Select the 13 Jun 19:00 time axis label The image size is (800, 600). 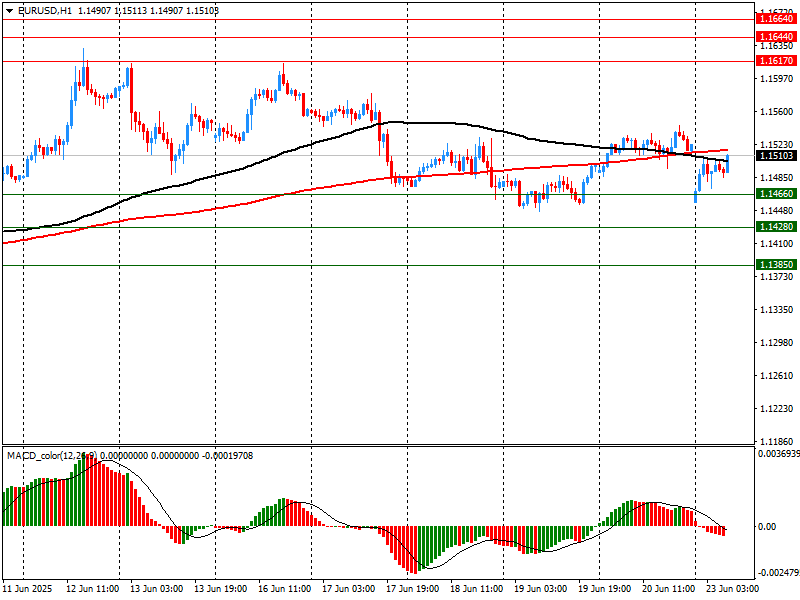point(221,589)
